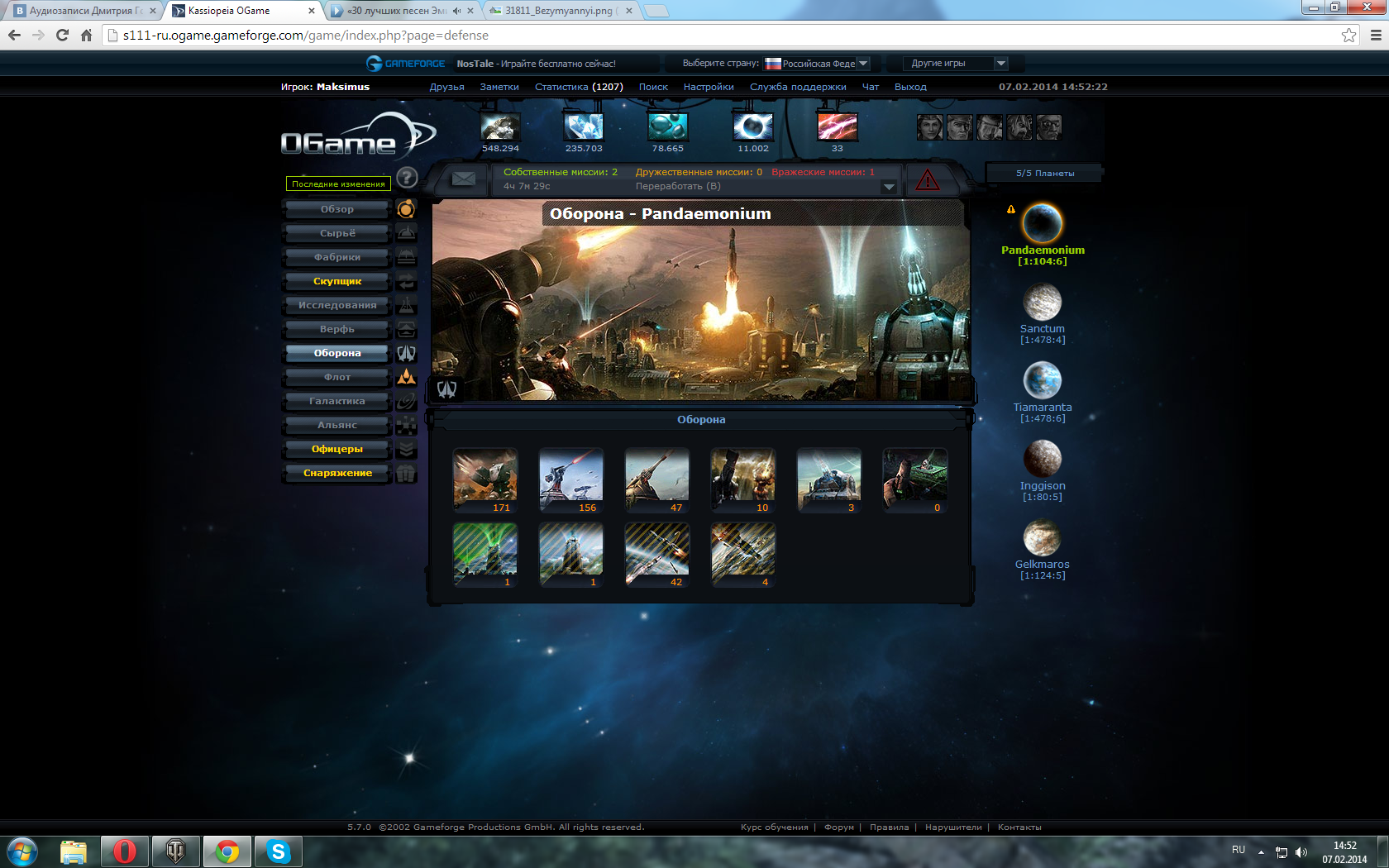Click the icon beside Галактика menu
The height and width of the screenshot is (868, 1389).
point(406,401)
